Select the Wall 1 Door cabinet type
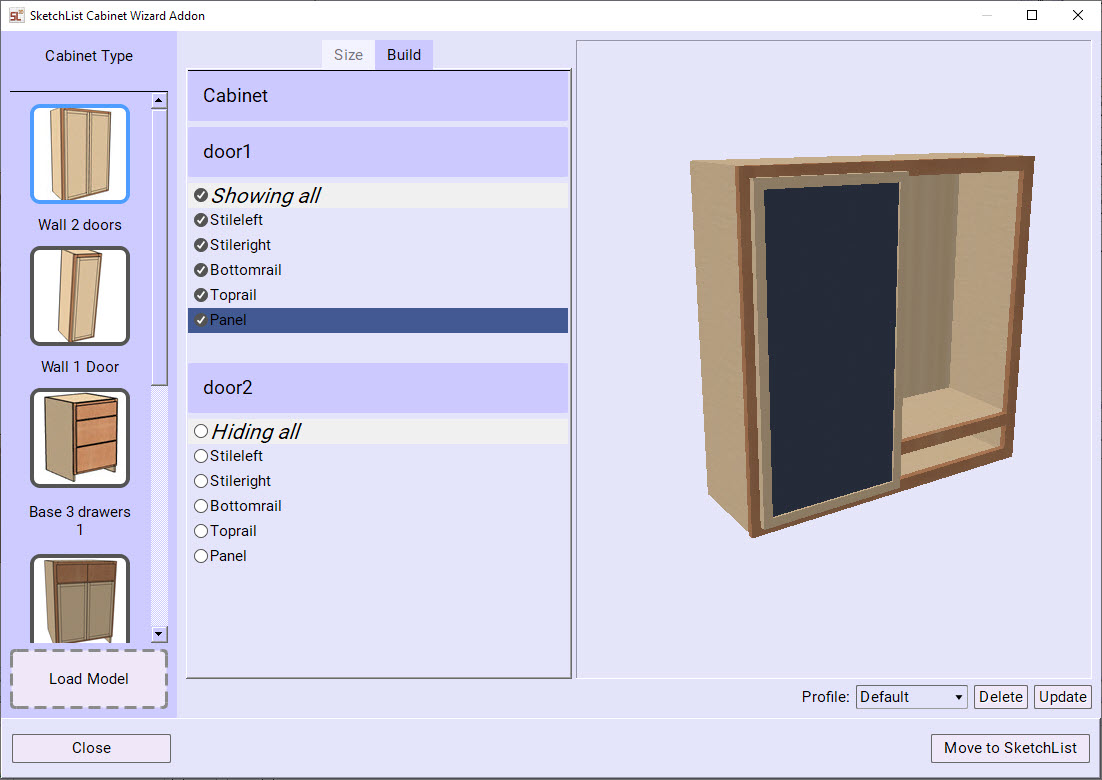Viewport: 1102px width, 780px height. 79,296
